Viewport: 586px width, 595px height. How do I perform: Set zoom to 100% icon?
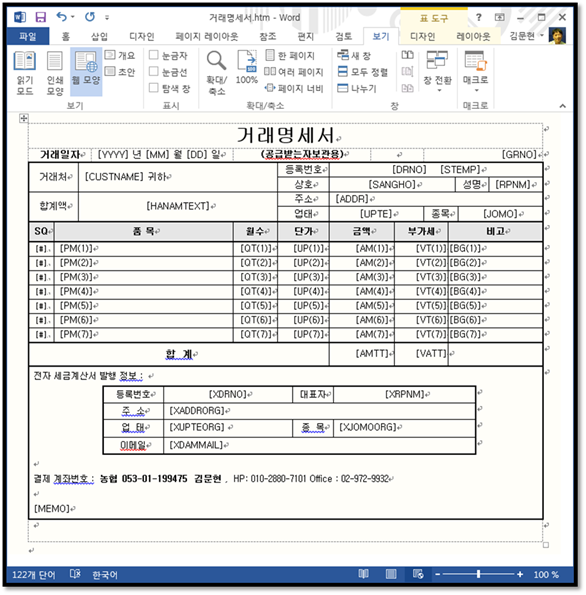247,68
